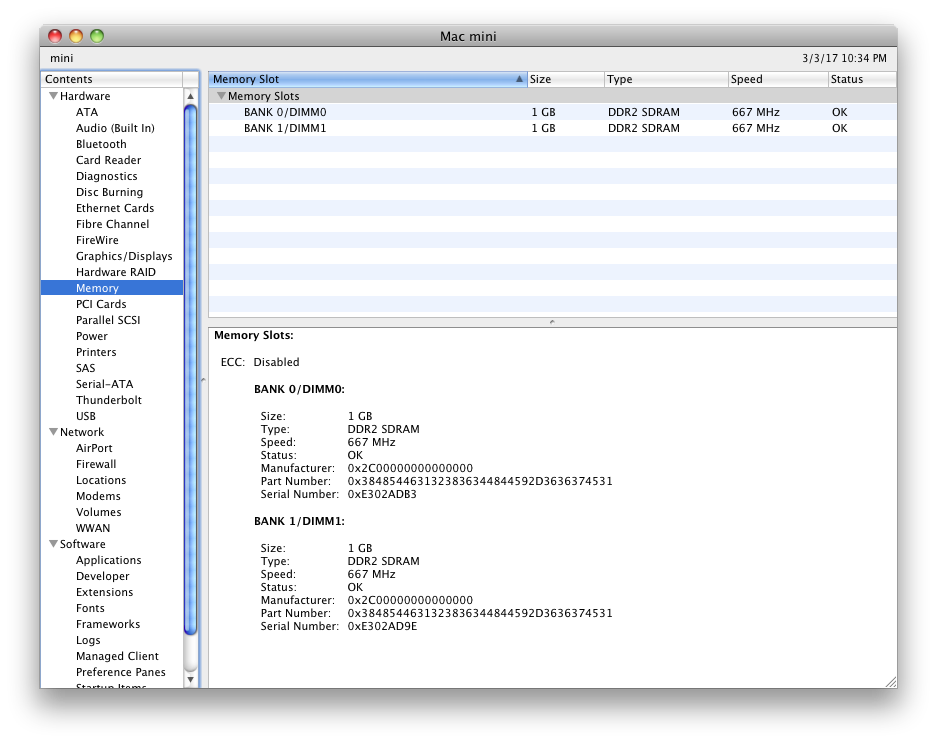Select Logs item
Viewport: 937px width, 743px height.
pyautogui.click(x=88, y=640)
